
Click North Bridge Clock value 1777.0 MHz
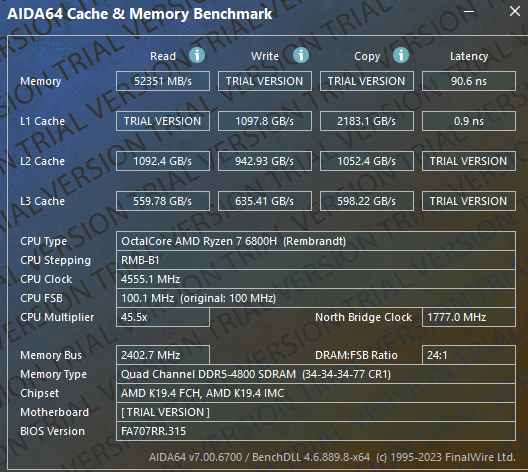tap(469, 317)
